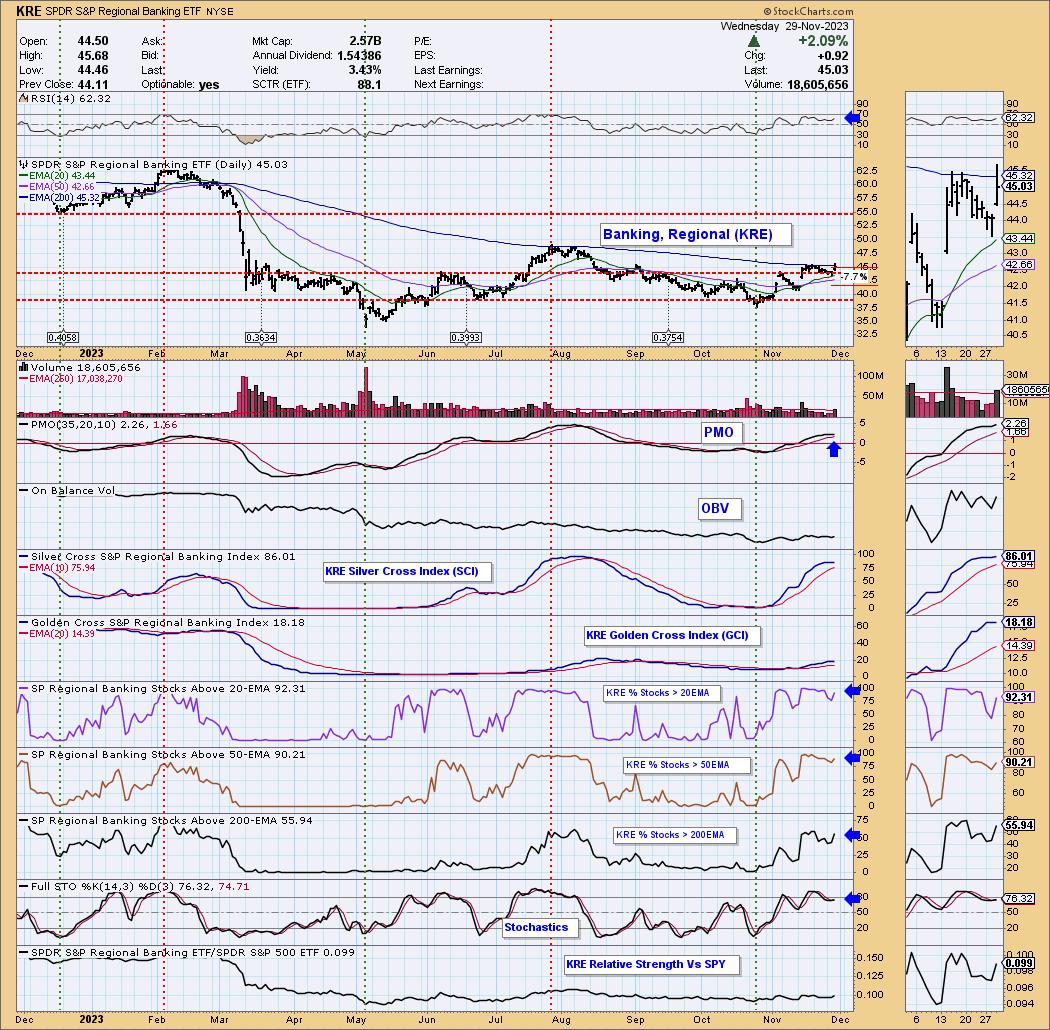1050x1030 pixels.
Task: Click the SCTR (ETF) value 88.1
Action: tap(370, 84)
